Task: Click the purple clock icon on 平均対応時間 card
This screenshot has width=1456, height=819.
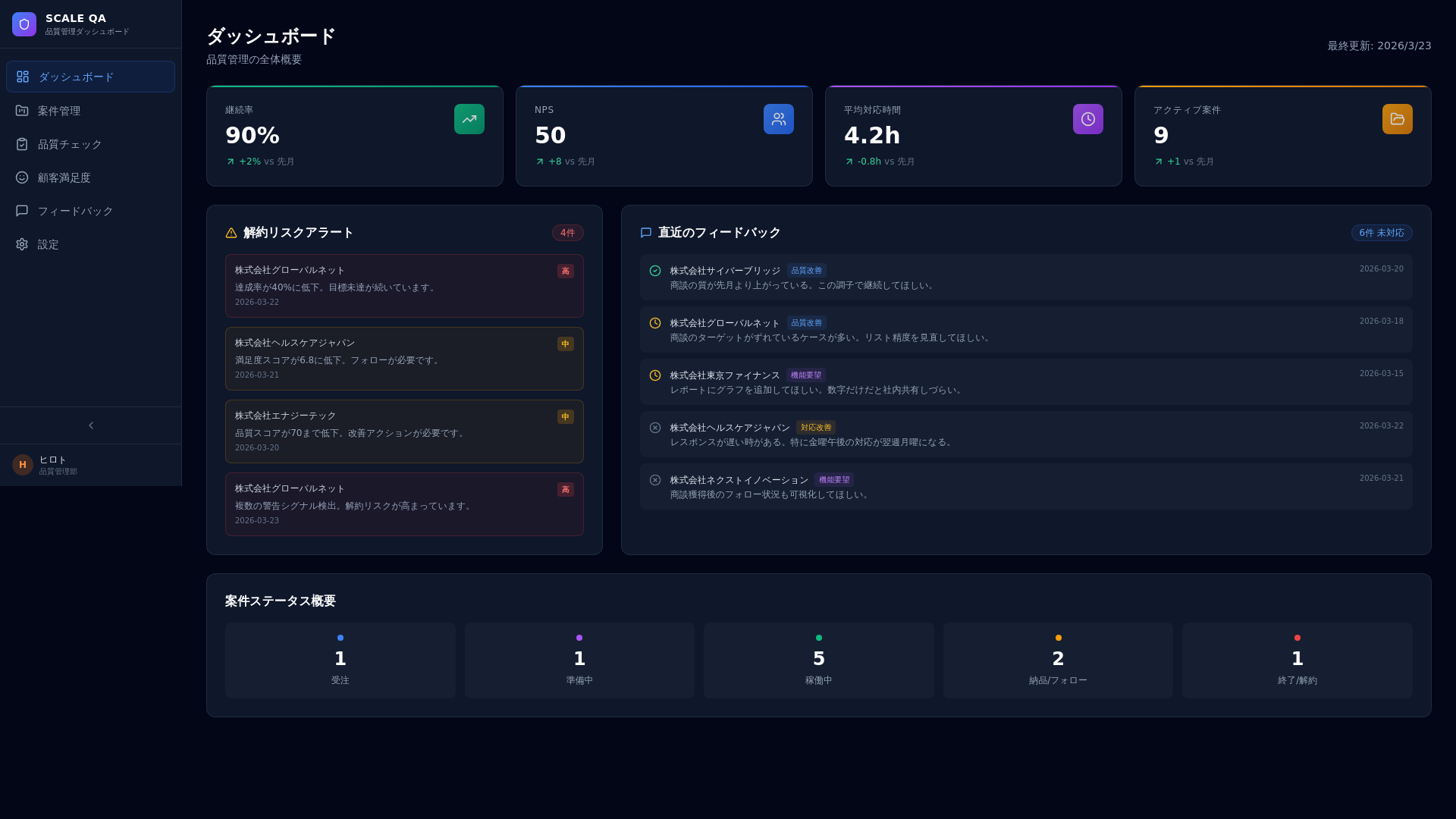Action: point(1088,119)
